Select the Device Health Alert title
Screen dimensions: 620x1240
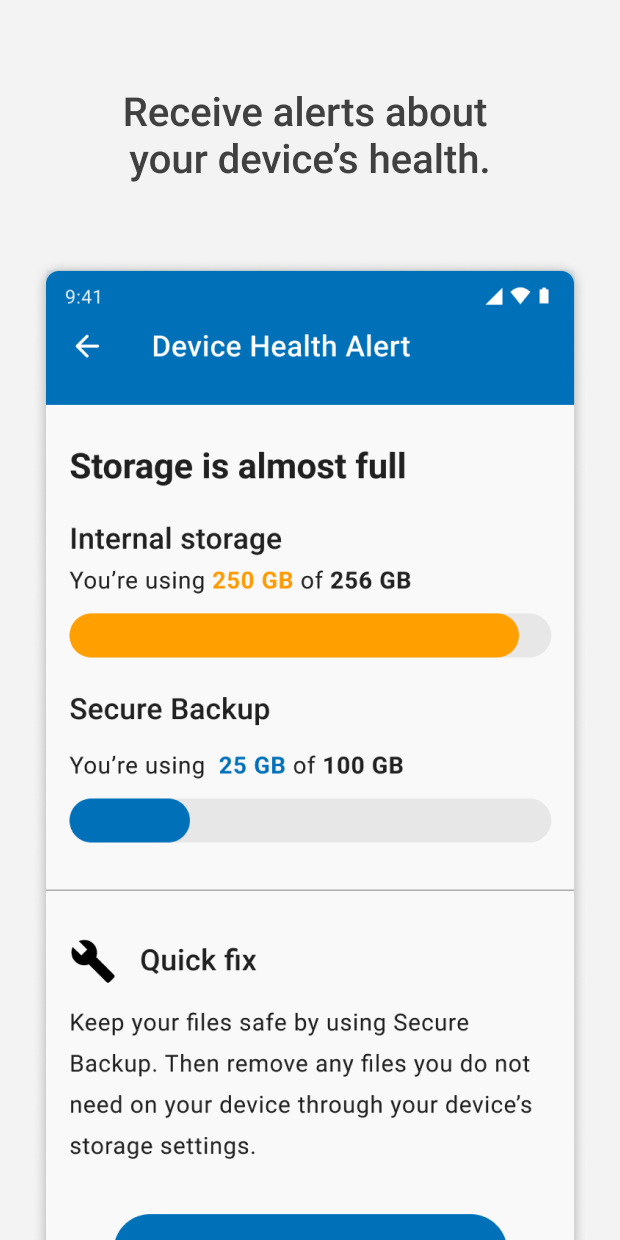[x=281, y=346]
